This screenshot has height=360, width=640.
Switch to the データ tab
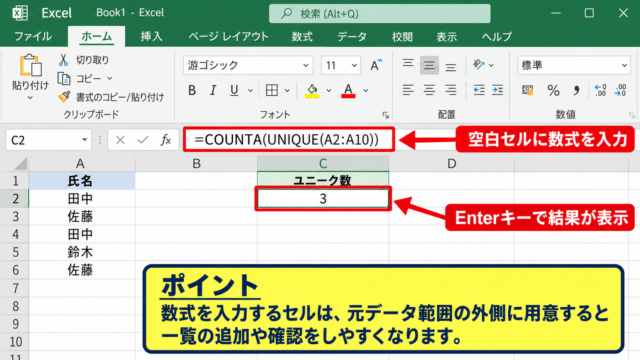tap(352, 37)
